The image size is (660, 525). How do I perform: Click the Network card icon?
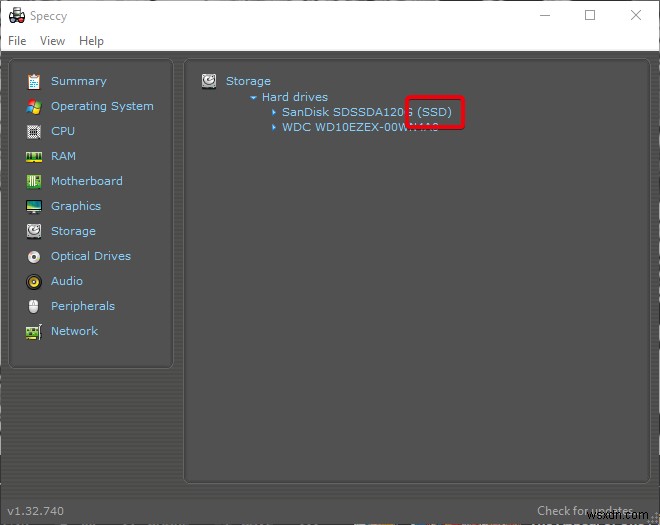[x=34, y=332]
